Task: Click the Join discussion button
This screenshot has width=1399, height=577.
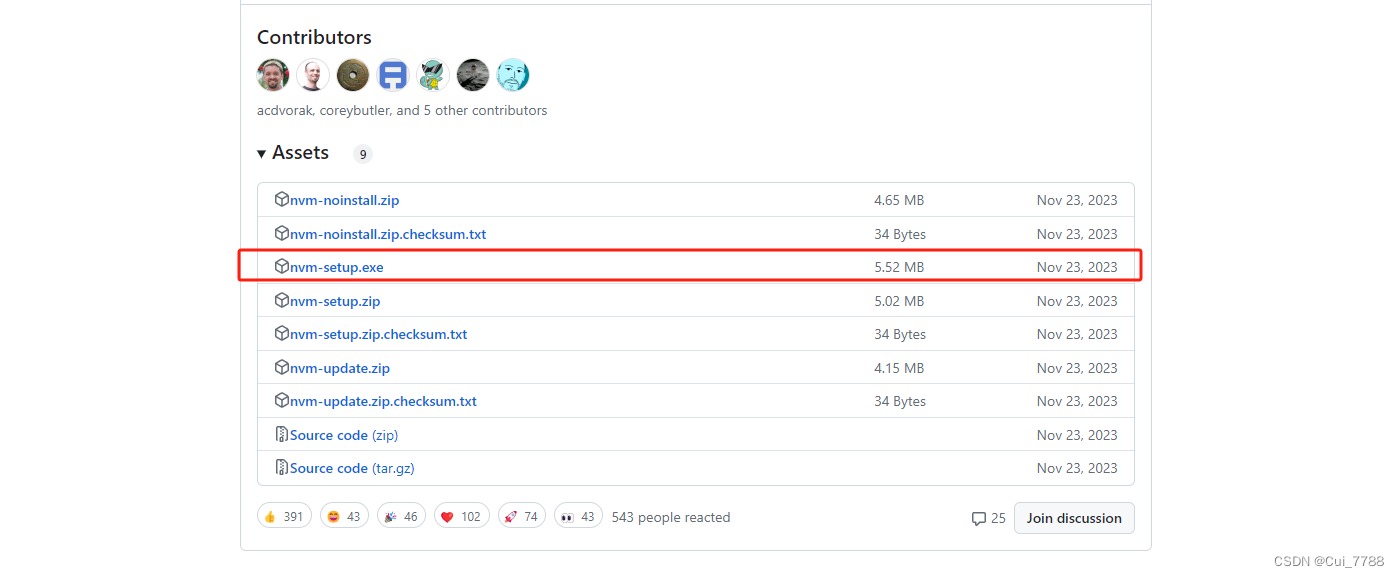Action: (x=1074, y=518)
